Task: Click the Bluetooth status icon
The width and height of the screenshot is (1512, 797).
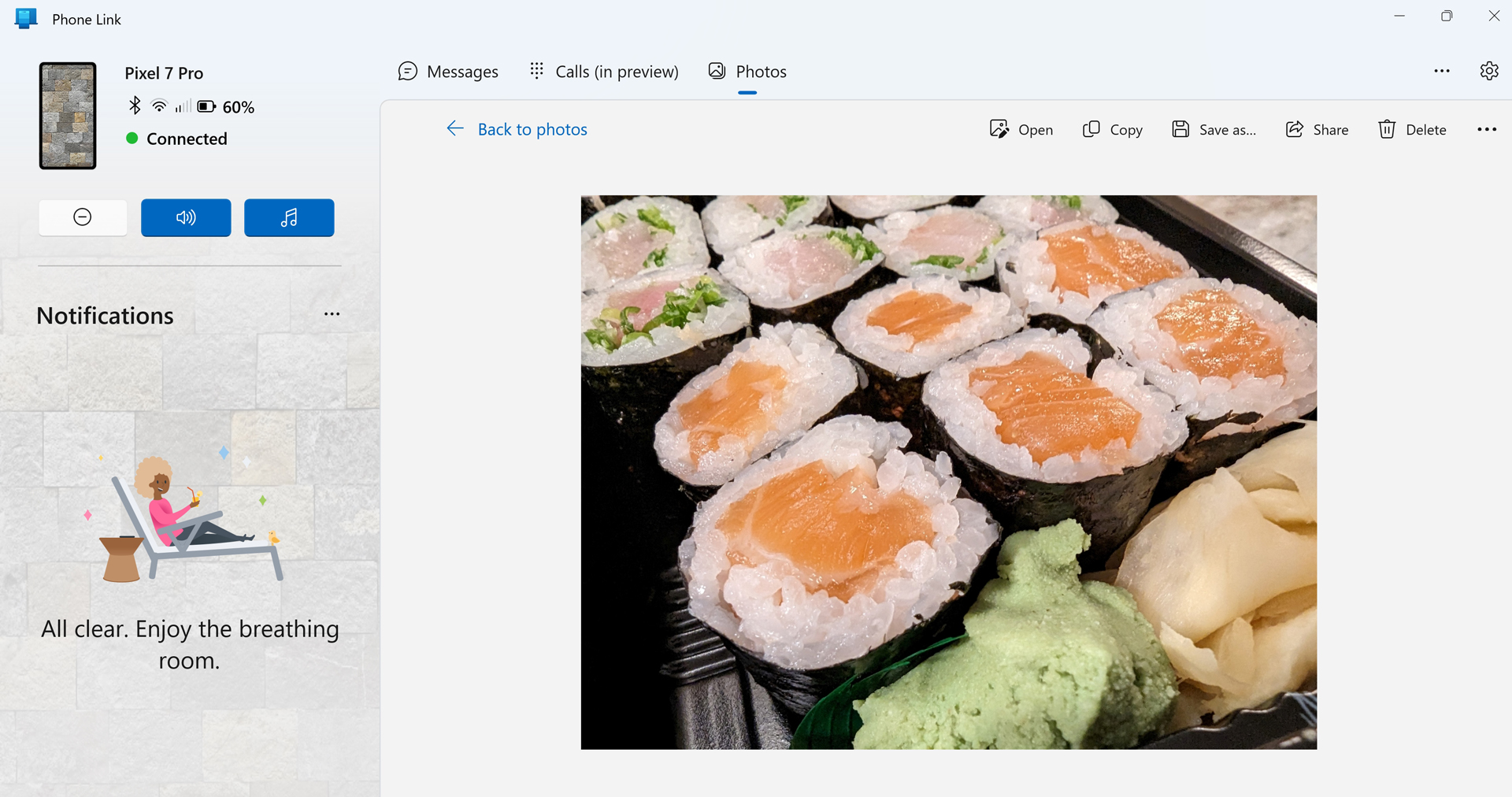Action: pyautogui.click(x=135, y=106)
